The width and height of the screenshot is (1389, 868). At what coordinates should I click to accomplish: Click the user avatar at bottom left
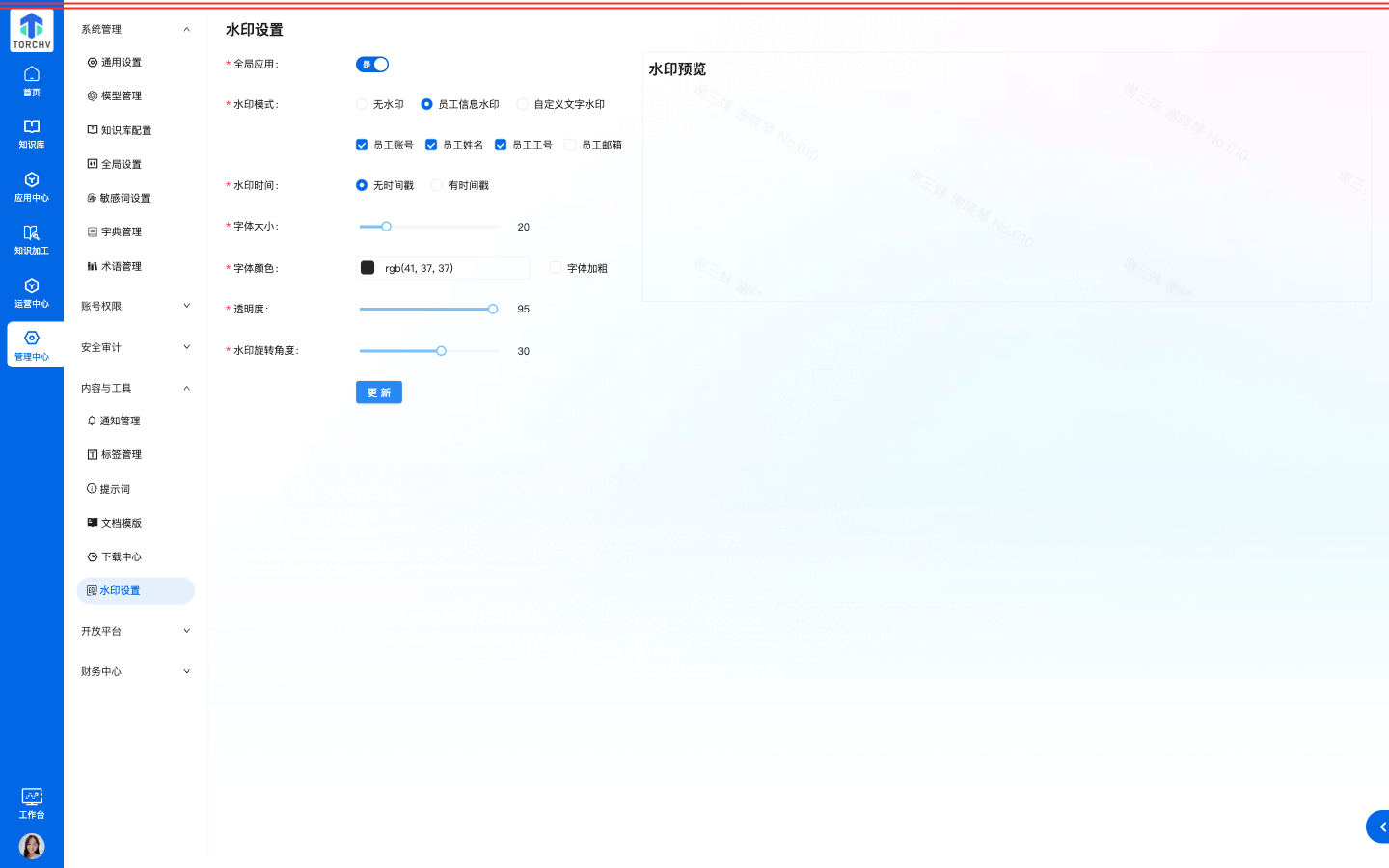(32, 846)
